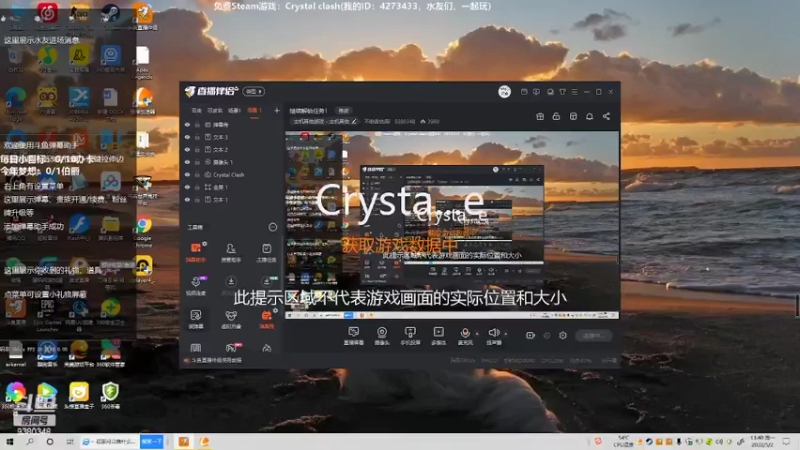Screen dimensions: 800x450
Task: Hide the Crystal Clash layer via eye icon
Action: pyautogui.click(x=187, y=174)
